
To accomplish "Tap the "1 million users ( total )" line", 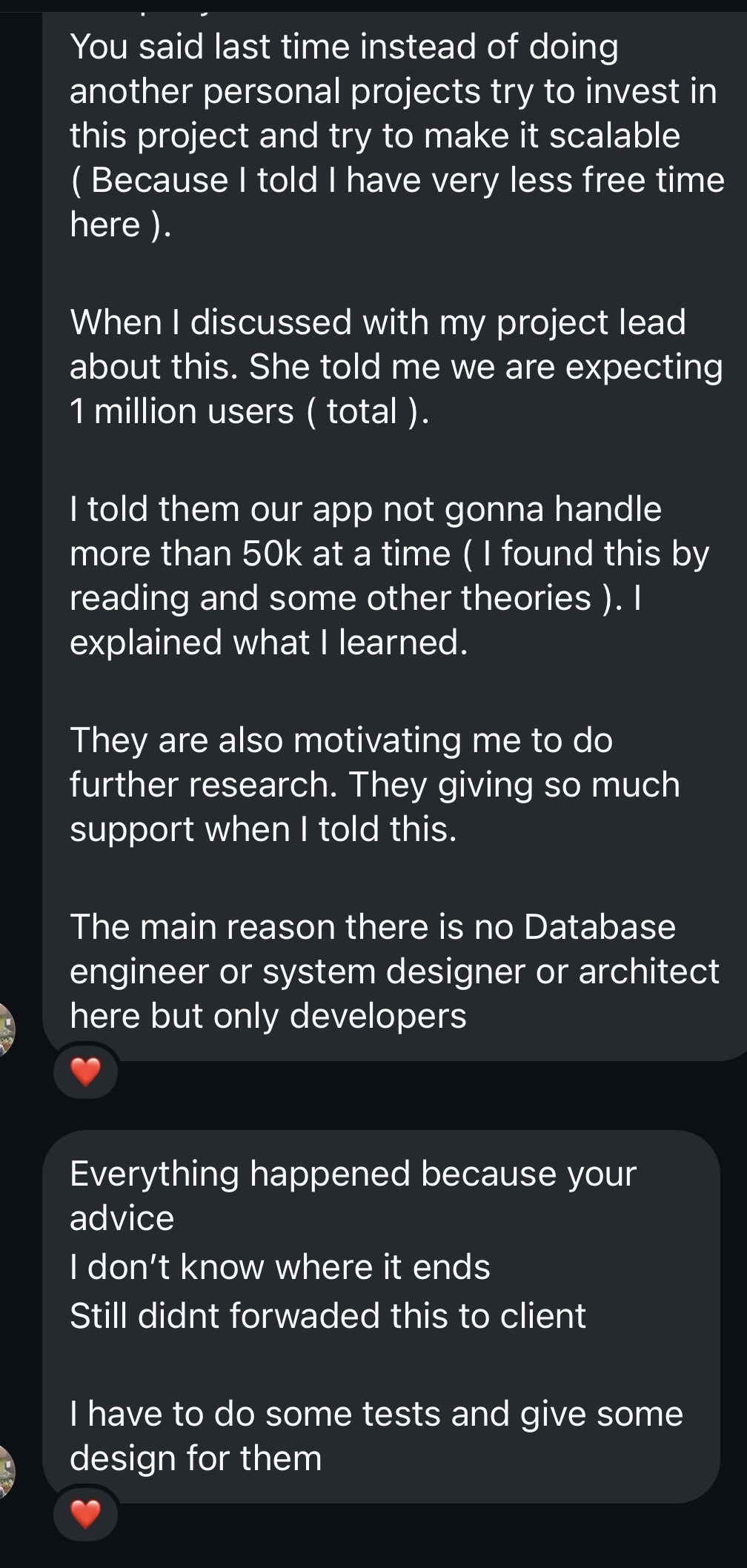I will tap(249, 411).
